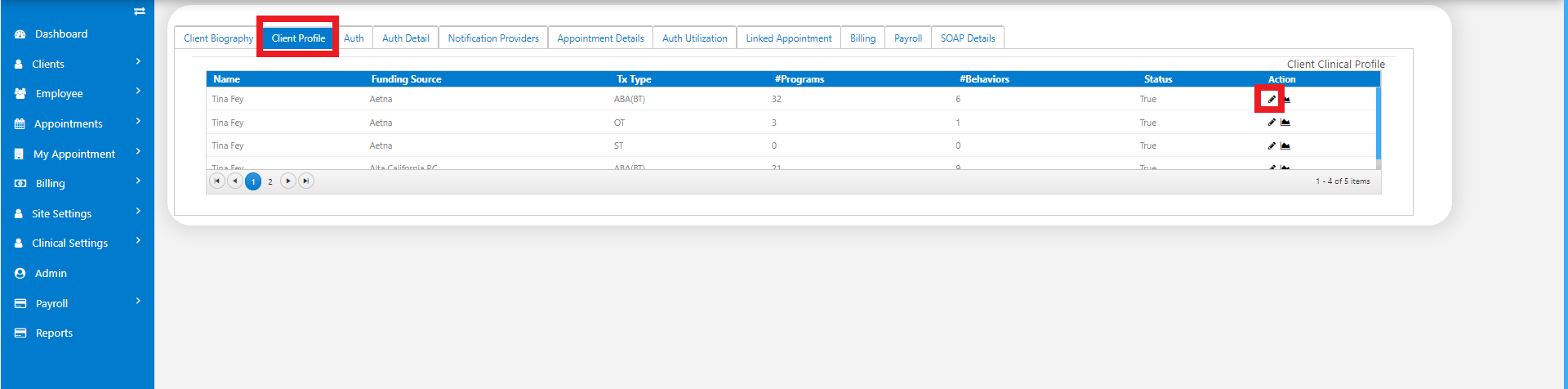The height and width of the screenshot is (389, 1568).
Task: Open Admin from sidebar
Action: point(51,274)
